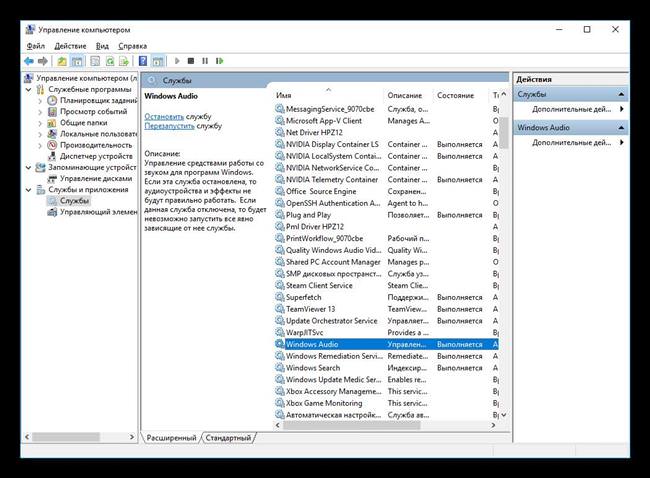The height and width of the screenshot is (478, 650).
Task: Pause the service with the Pause icon
Action: pos(205,61)
